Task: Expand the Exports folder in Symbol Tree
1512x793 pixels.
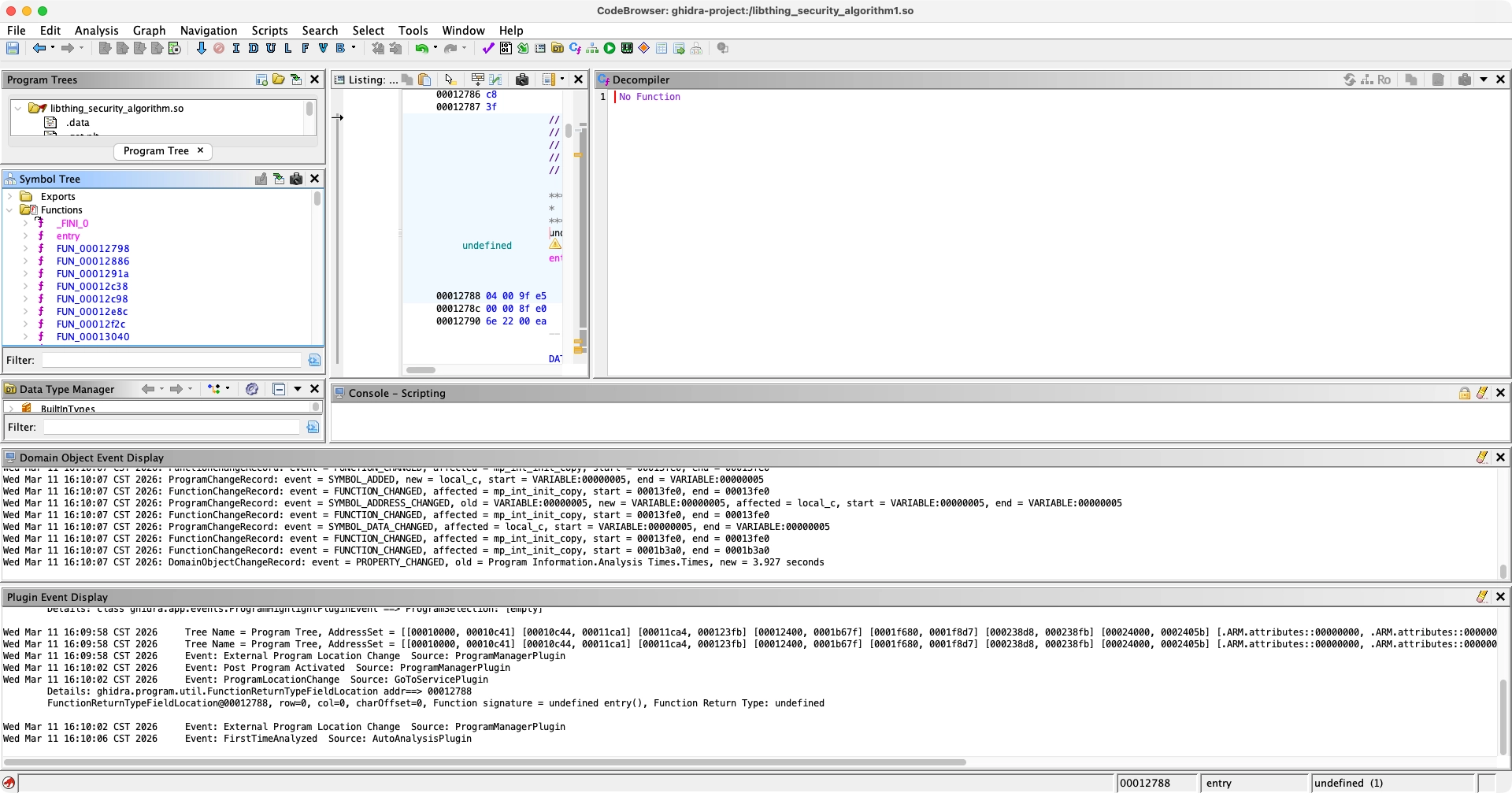Action: click(9, 197)
